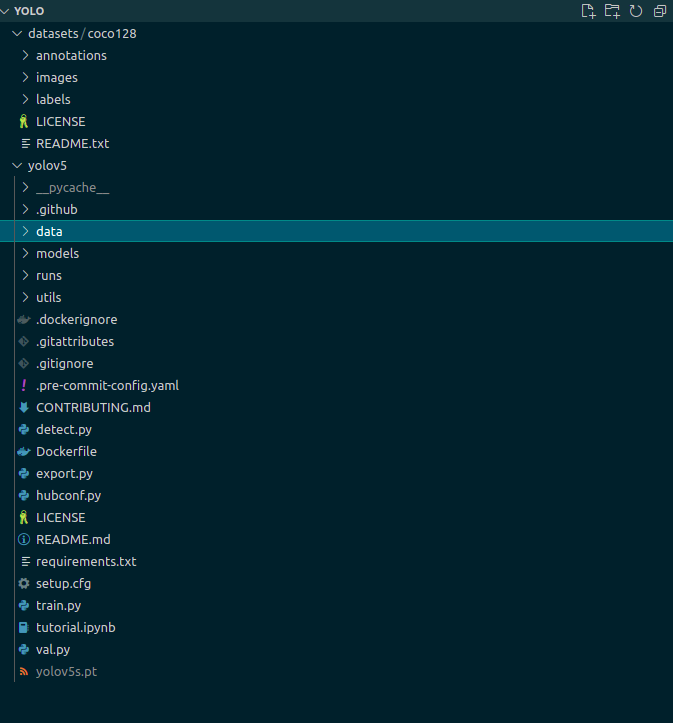Click the Docker whale icon beside Dockerfile

(24, 451)
